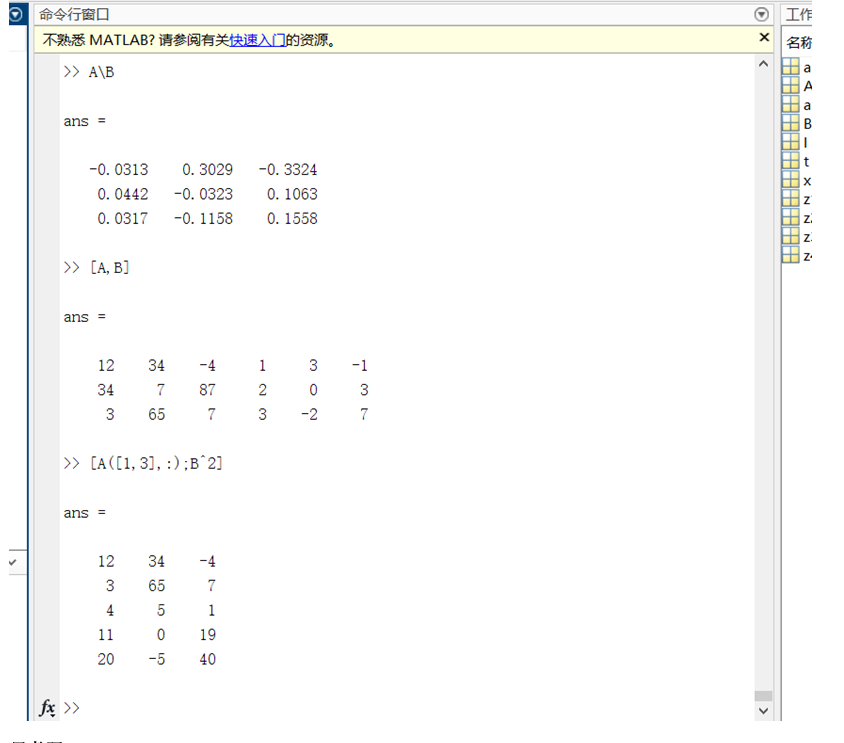Image resolution: width=844 pixels, height=743 pixels.
Task: Open variable A via its matrix icon
Action: pyautogui.click(x=789, y=85)
